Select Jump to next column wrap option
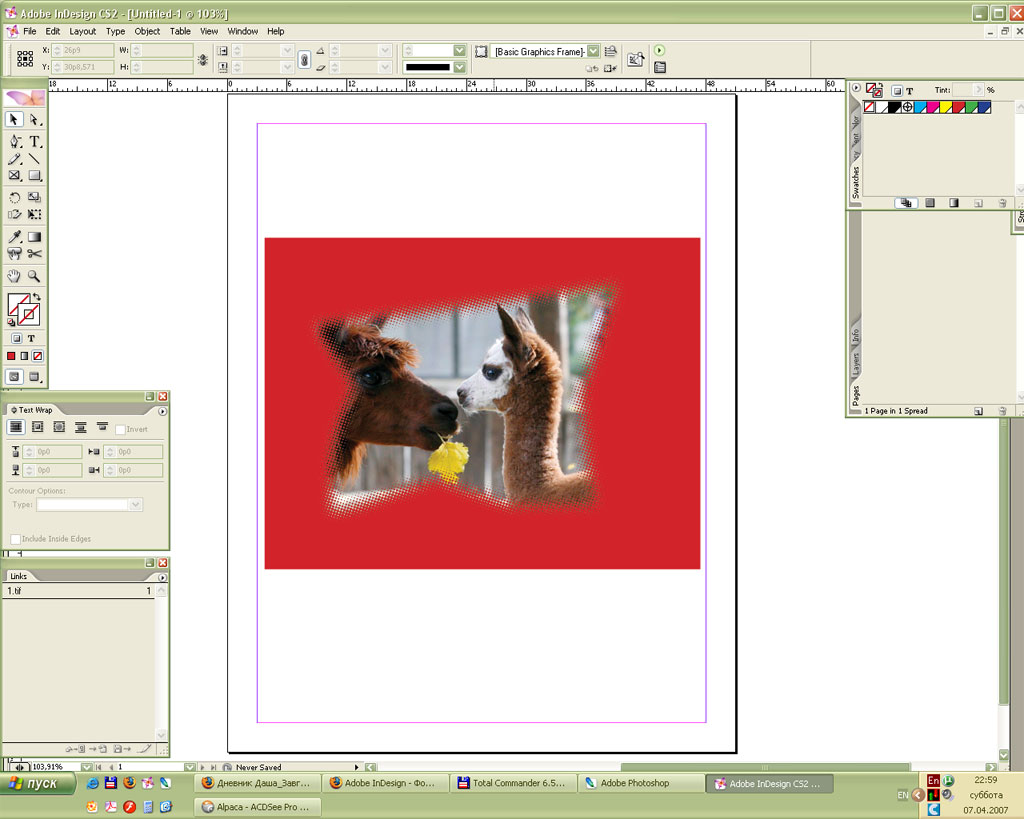 pyautogui.click(x=102, y=427)
